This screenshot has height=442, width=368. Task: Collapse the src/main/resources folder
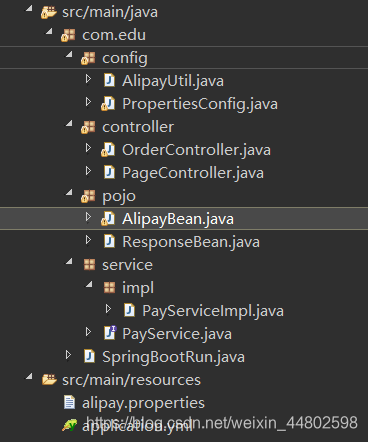[x=29, y=376]
